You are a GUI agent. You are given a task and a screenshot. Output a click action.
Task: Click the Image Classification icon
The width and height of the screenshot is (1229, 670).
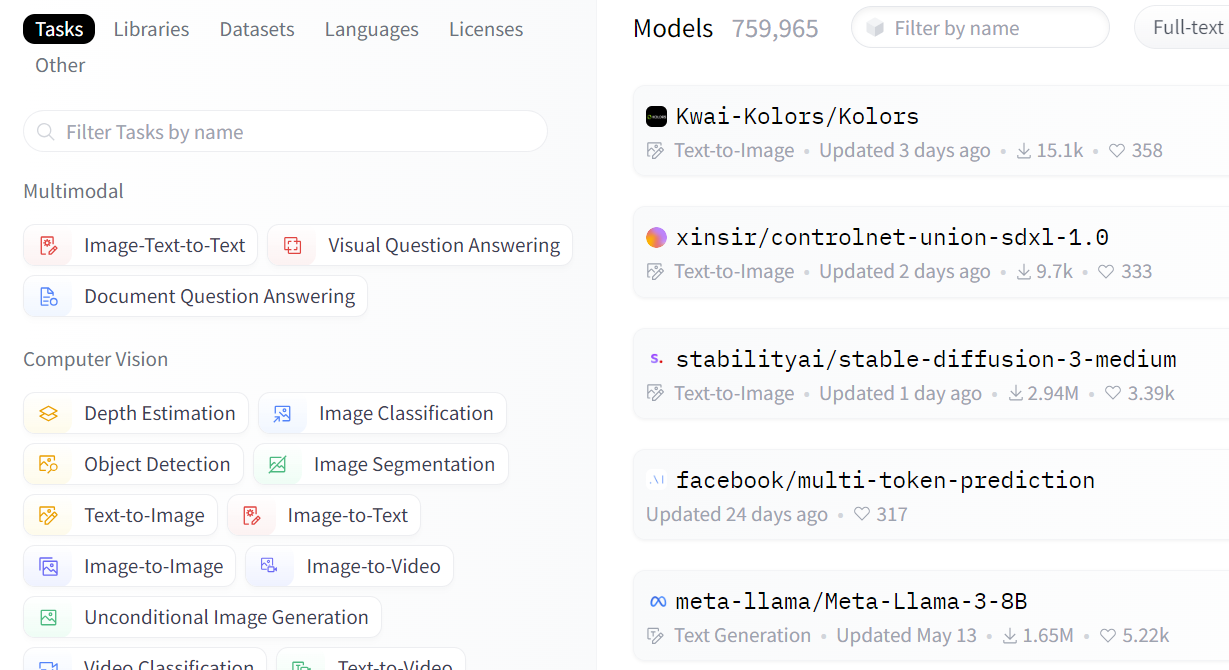pos(282,413)
